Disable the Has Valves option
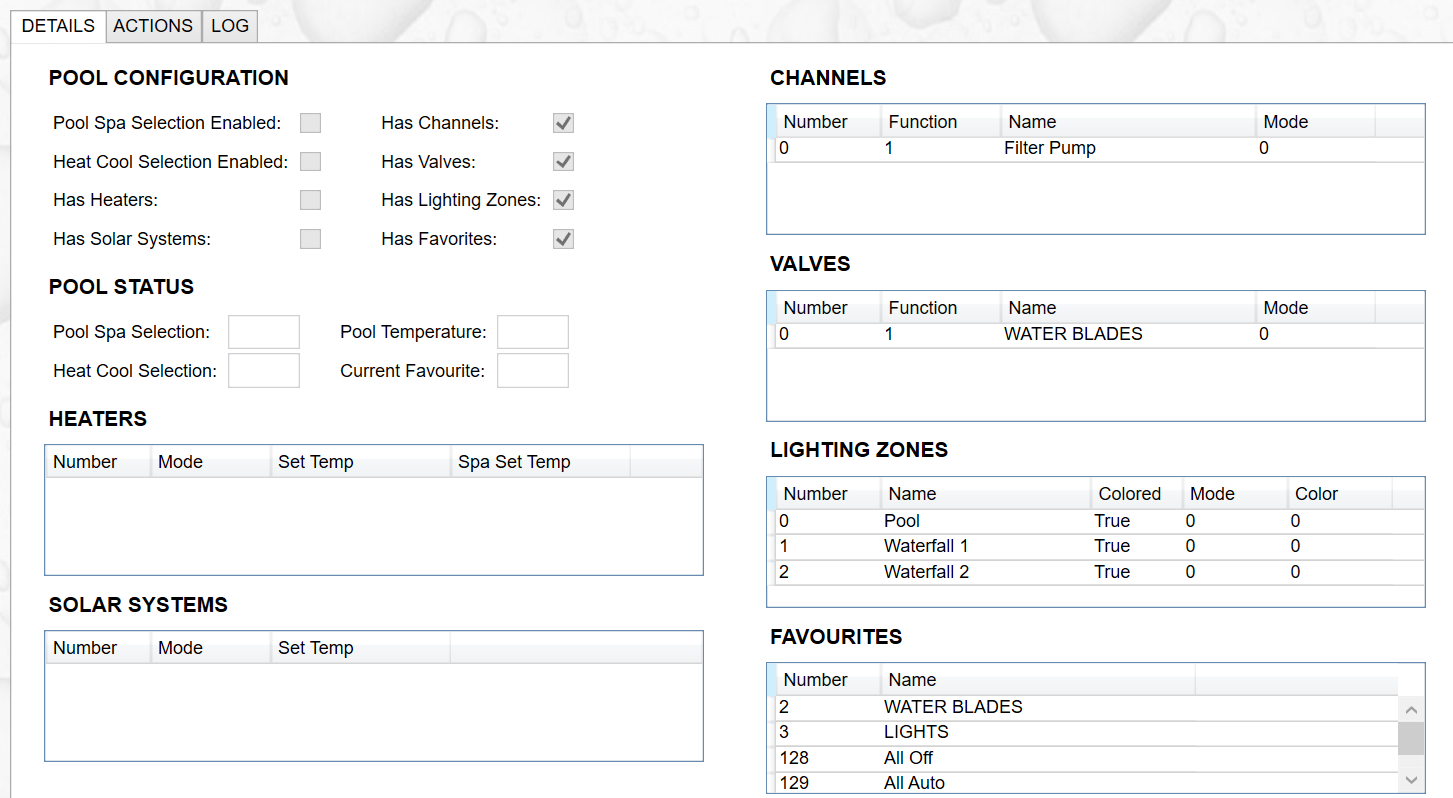The height and width of the screenshot is (798, 1453). [562, 161]
